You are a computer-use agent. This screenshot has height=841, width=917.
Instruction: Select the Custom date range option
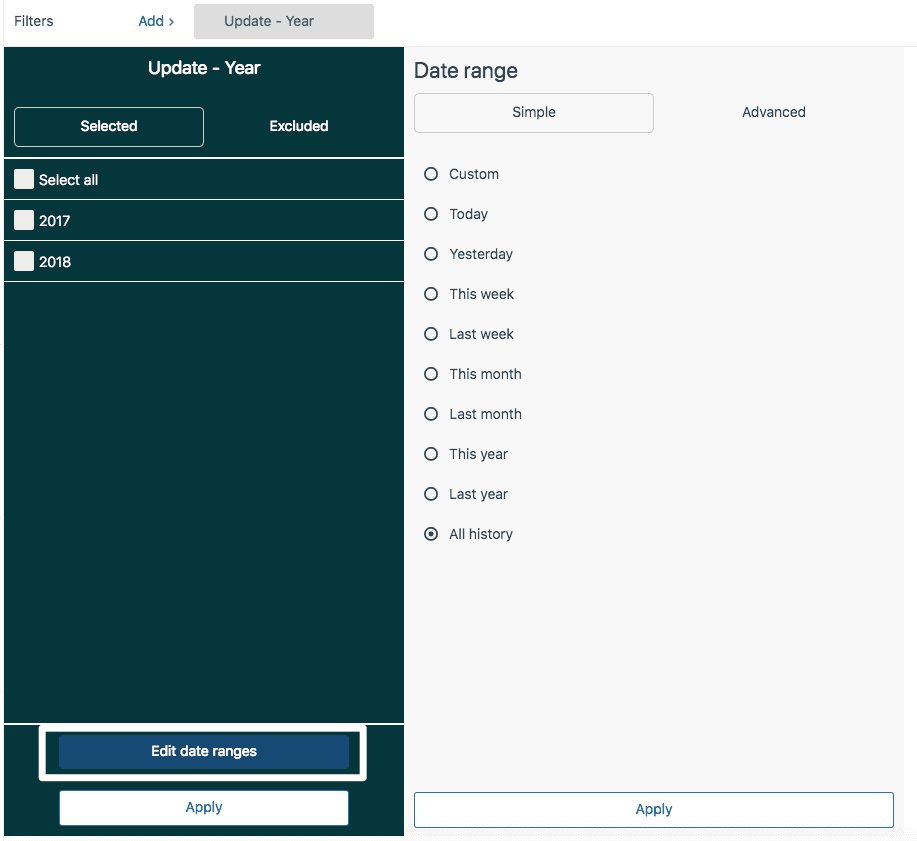click(x=431, y=174)
